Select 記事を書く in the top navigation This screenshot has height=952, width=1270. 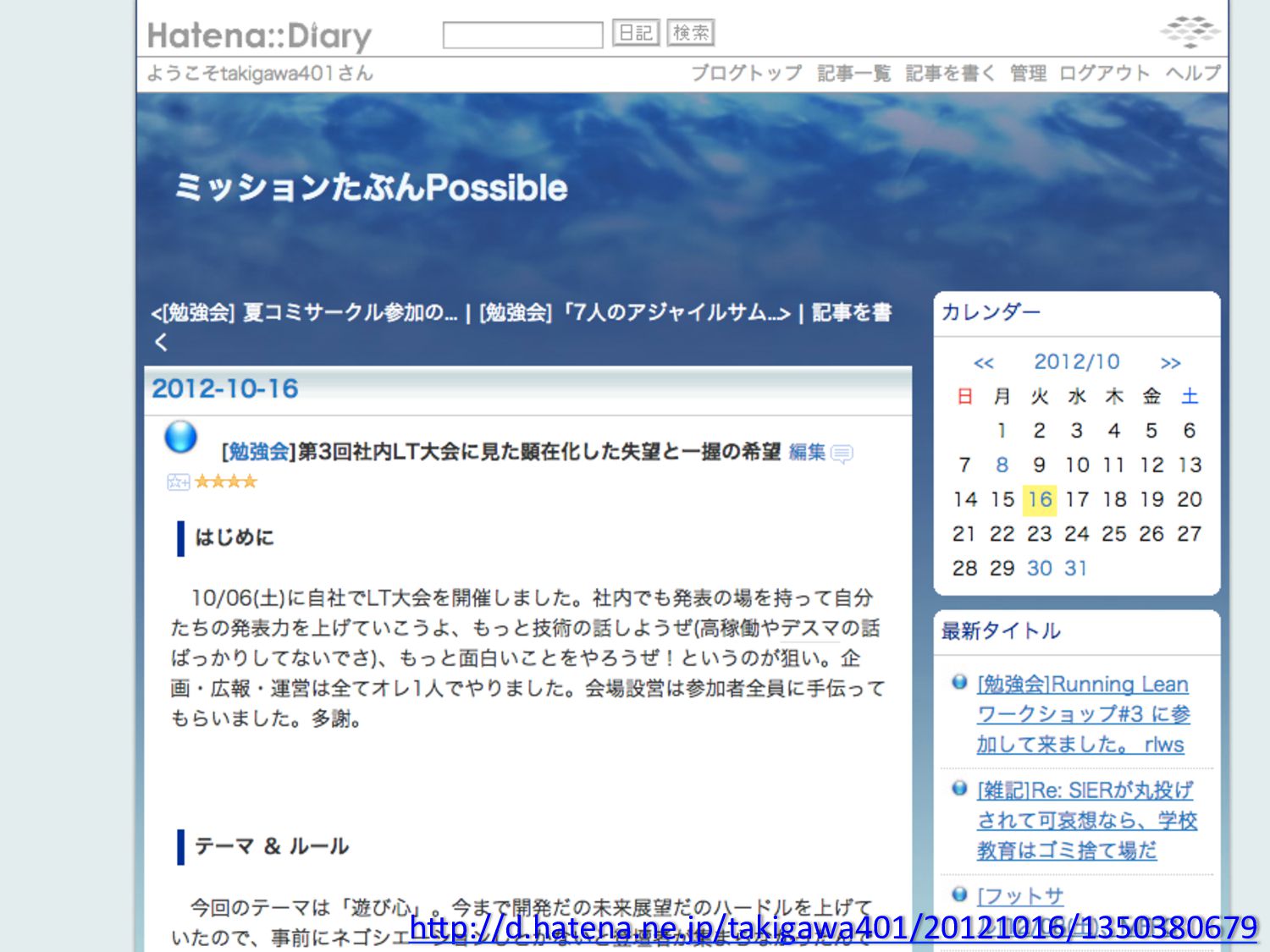point(950,73)
